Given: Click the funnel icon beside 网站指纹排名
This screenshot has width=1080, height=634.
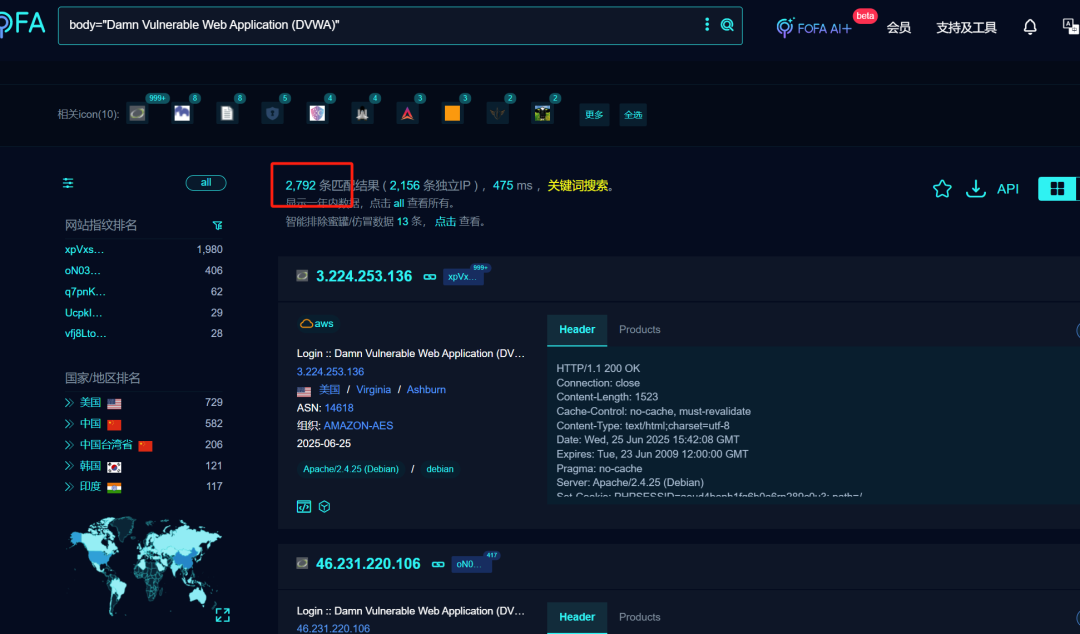Looking at the screenshot, I should (x=218, y=225).
